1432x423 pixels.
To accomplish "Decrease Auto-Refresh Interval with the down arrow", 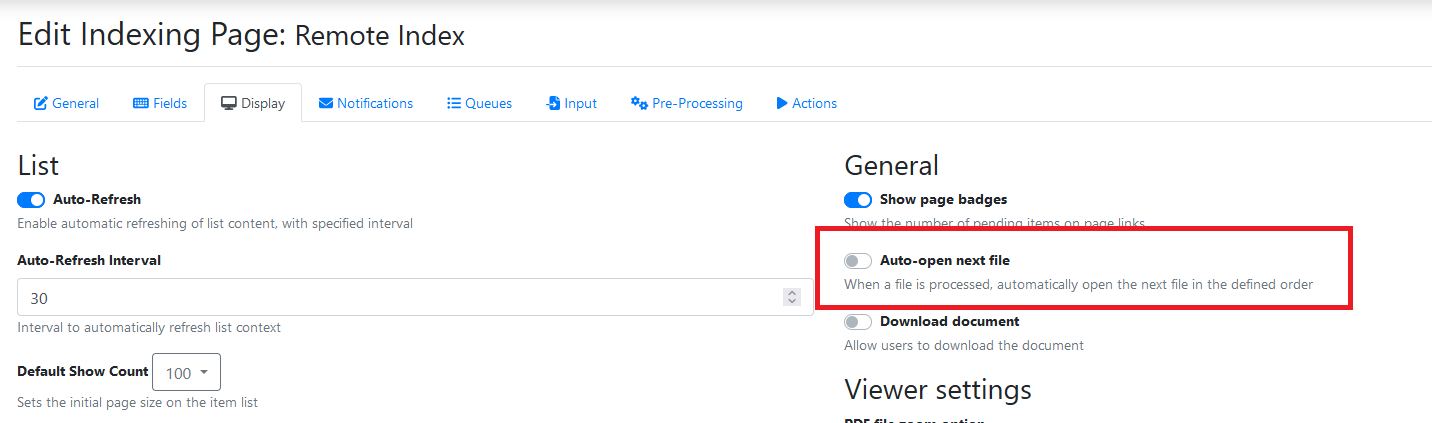I will [792, 302].
